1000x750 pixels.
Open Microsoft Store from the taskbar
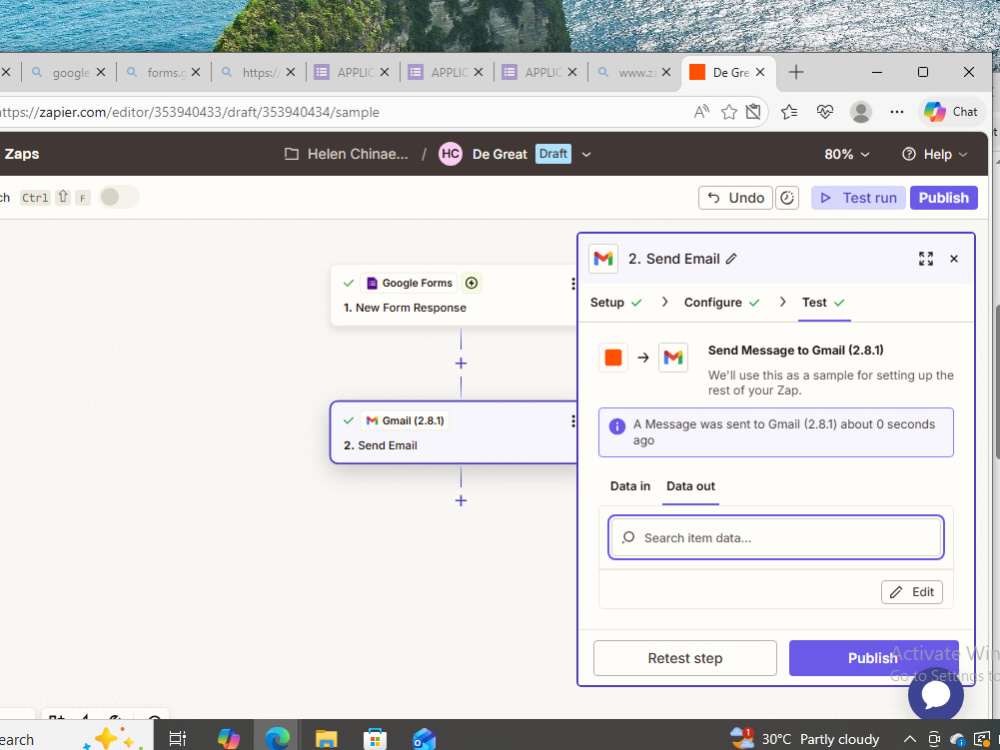(375, 739)
